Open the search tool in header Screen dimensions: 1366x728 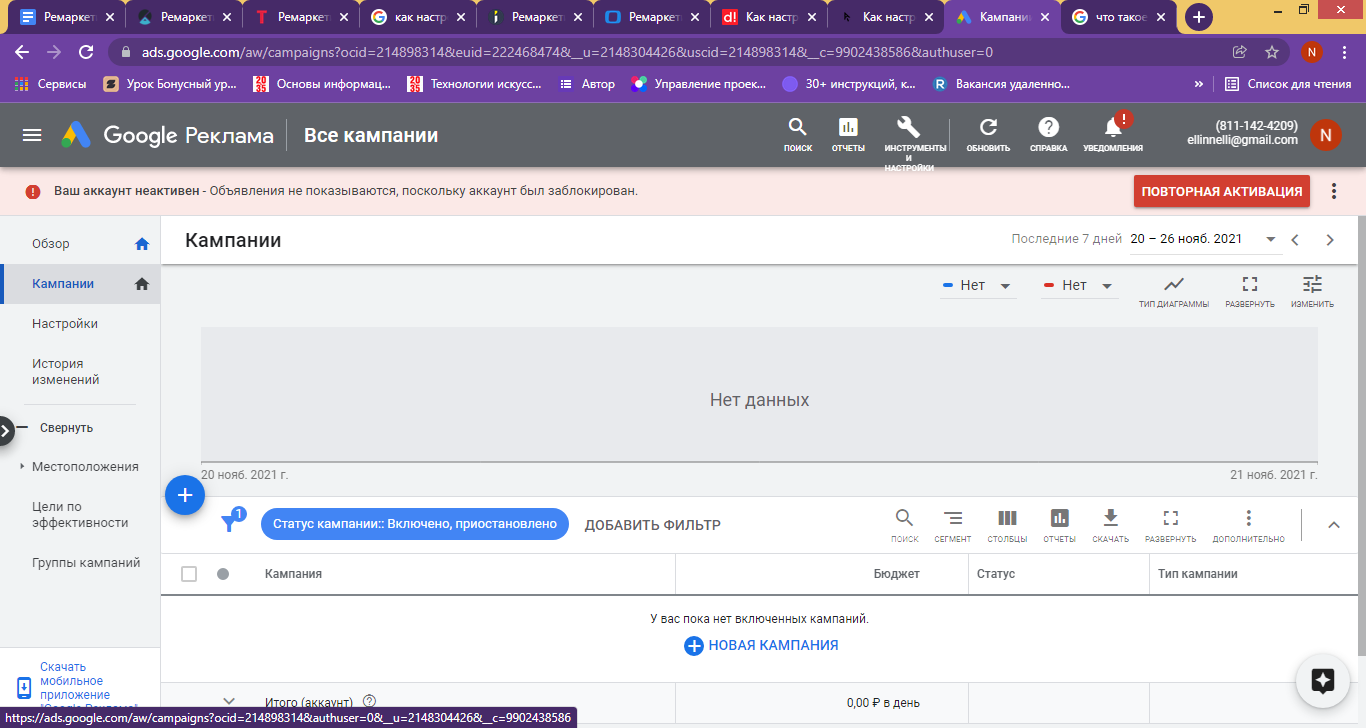tap(798, 134)
